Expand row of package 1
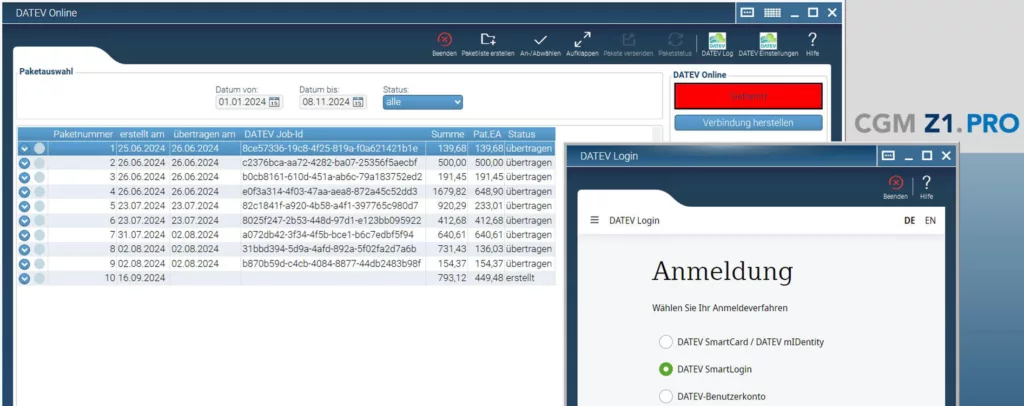The image size is (1024, 406). click(25, 148)
